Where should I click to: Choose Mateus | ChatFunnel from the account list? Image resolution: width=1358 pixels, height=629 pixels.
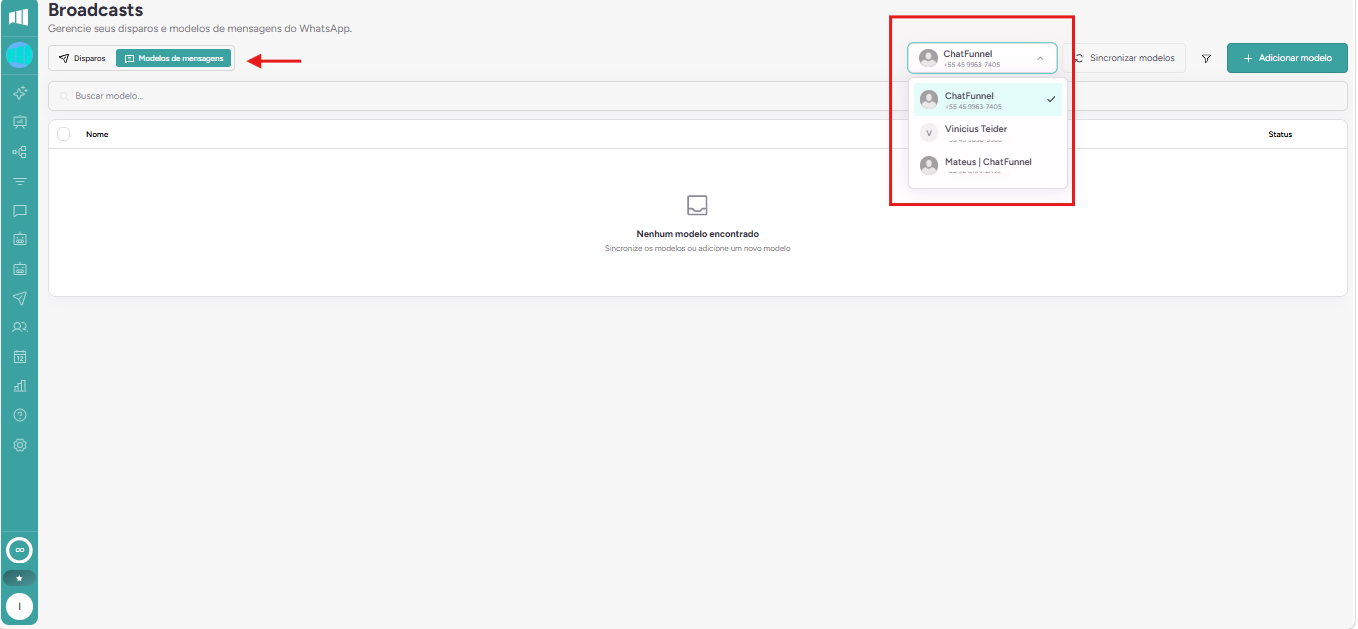[x=987, y=166]
